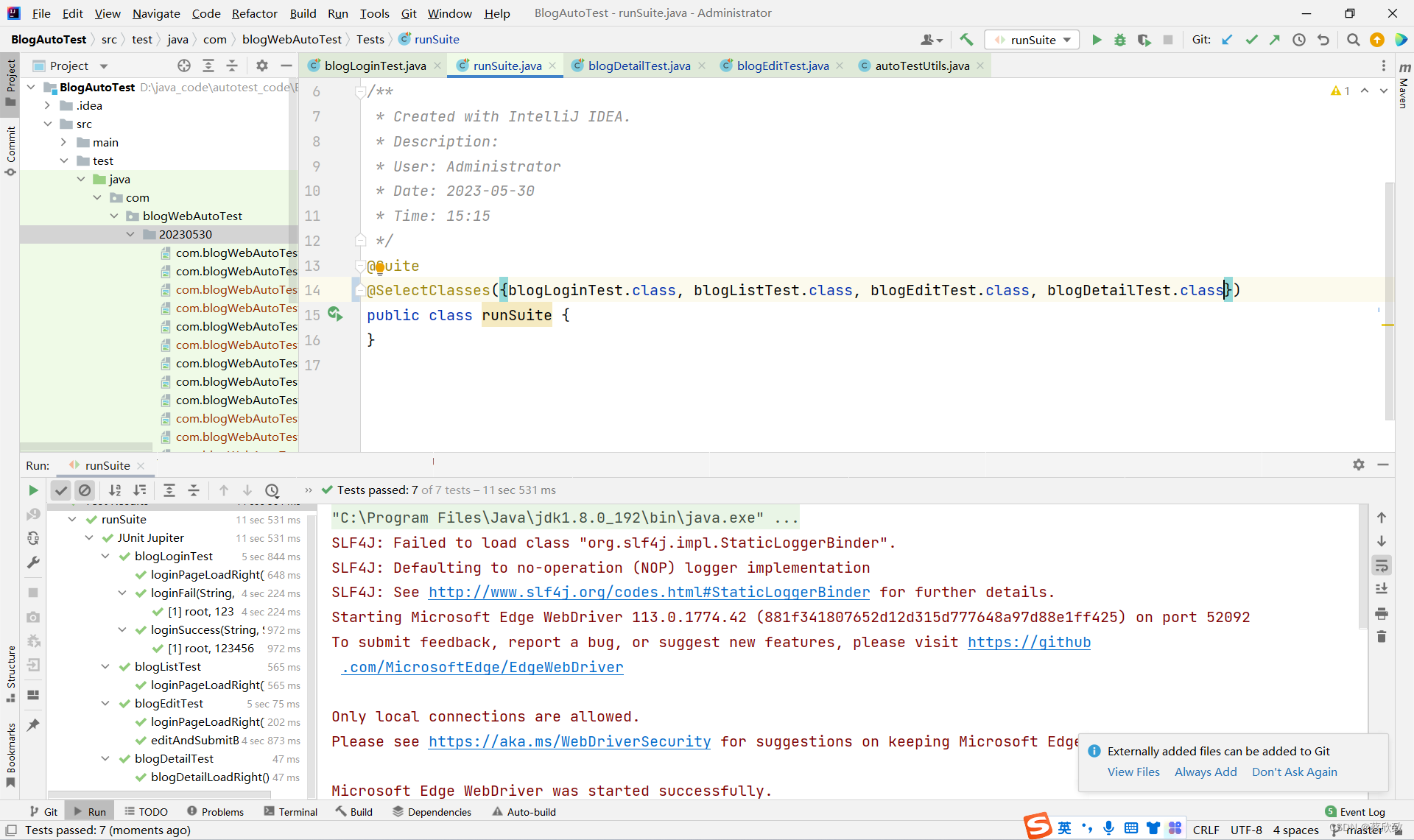
Task: Click the Build project hammer icon
Action: coord(966,40)
